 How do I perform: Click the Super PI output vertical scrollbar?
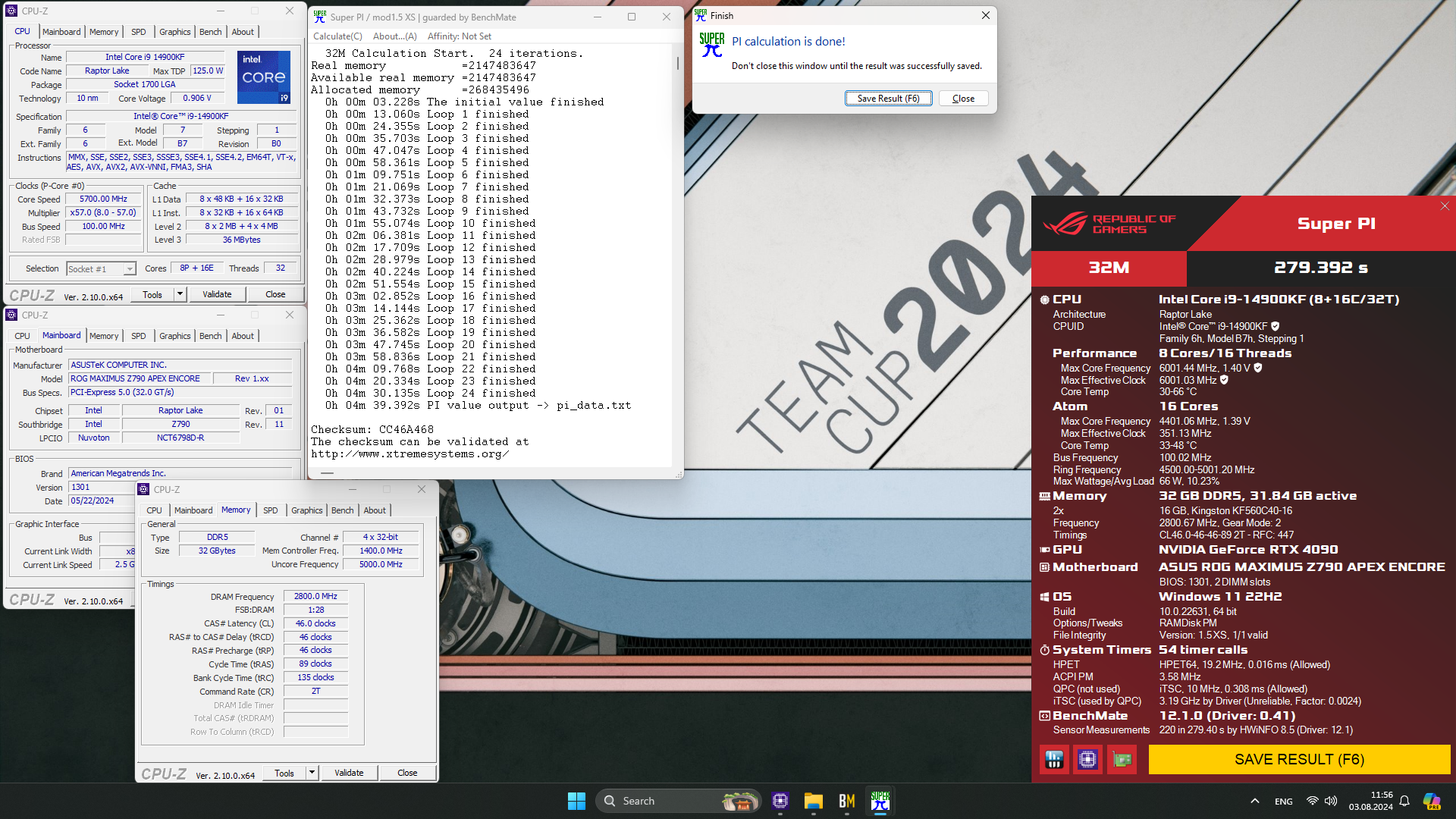pos(677,254)
